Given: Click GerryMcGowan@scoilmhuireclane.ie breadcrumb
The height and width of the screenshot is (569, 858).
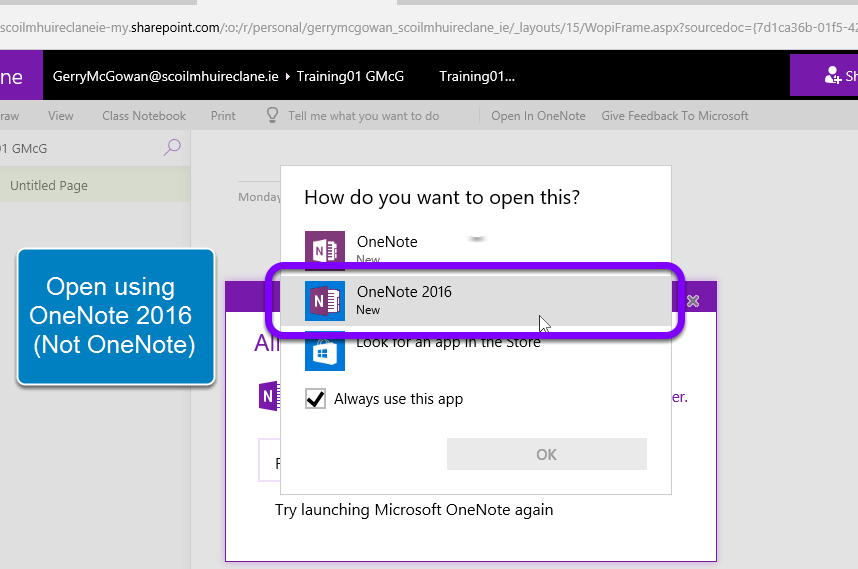Looking at the screenshot, I should [x=166, y=76].
